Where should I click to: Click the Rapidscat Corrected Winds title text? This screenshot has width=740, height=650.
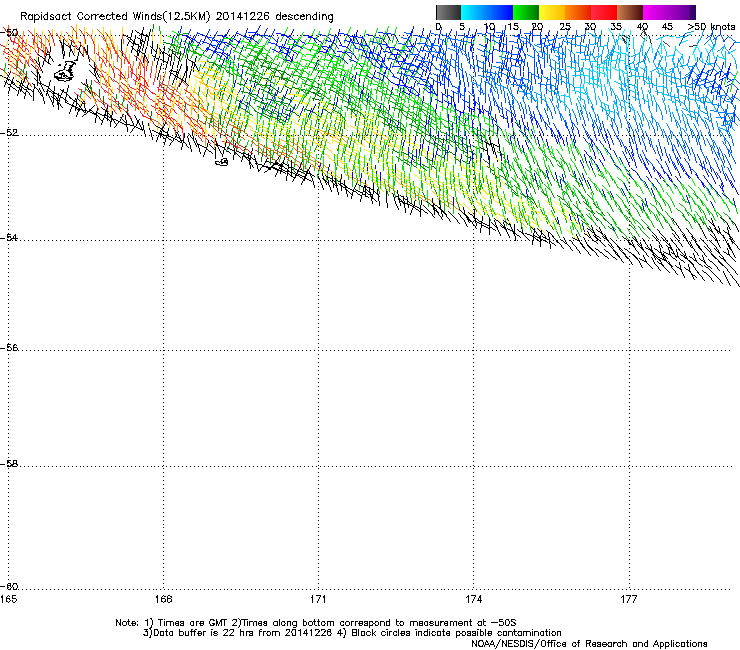[177, 16]
